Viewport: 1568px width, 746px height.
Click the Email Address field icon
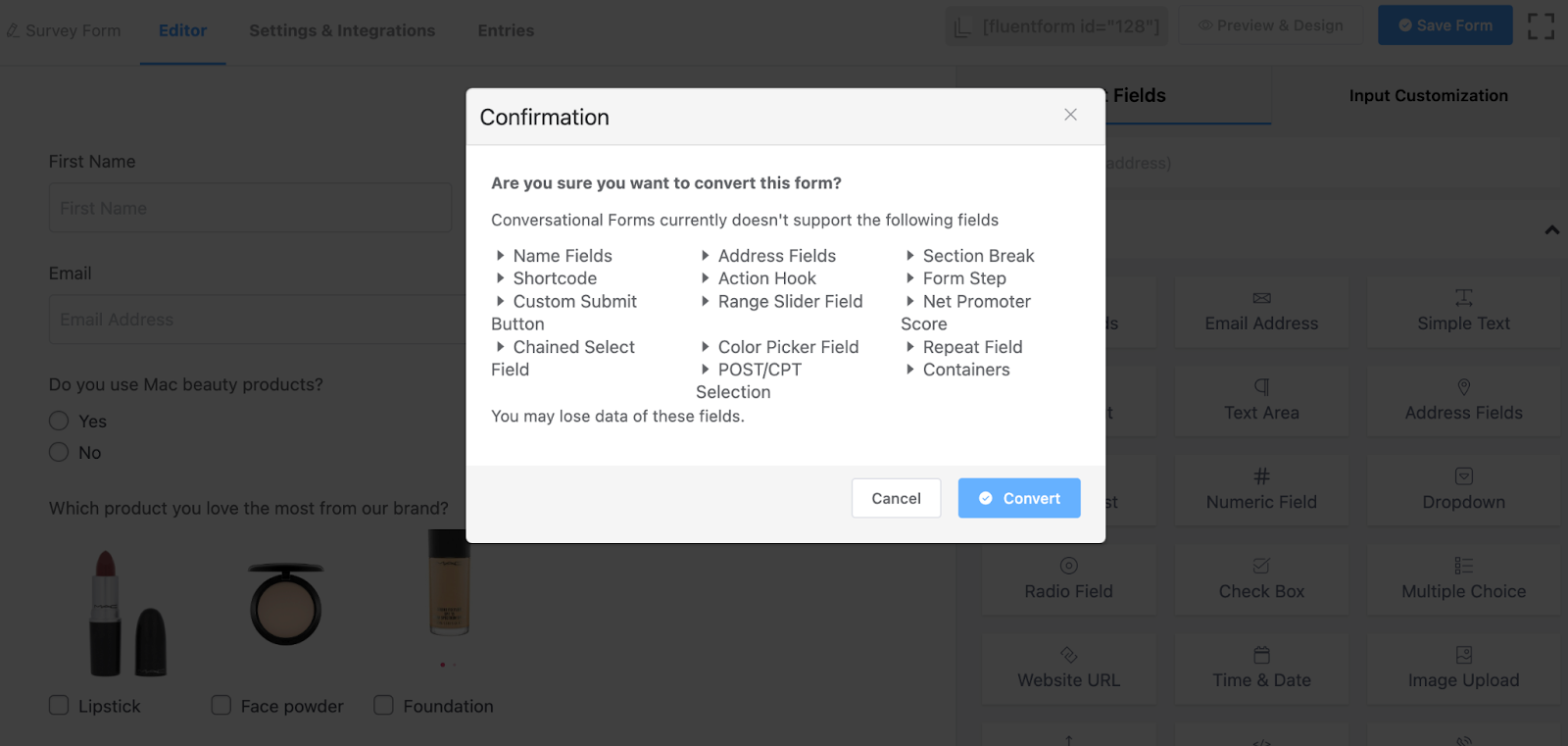tap(1261, 298)
